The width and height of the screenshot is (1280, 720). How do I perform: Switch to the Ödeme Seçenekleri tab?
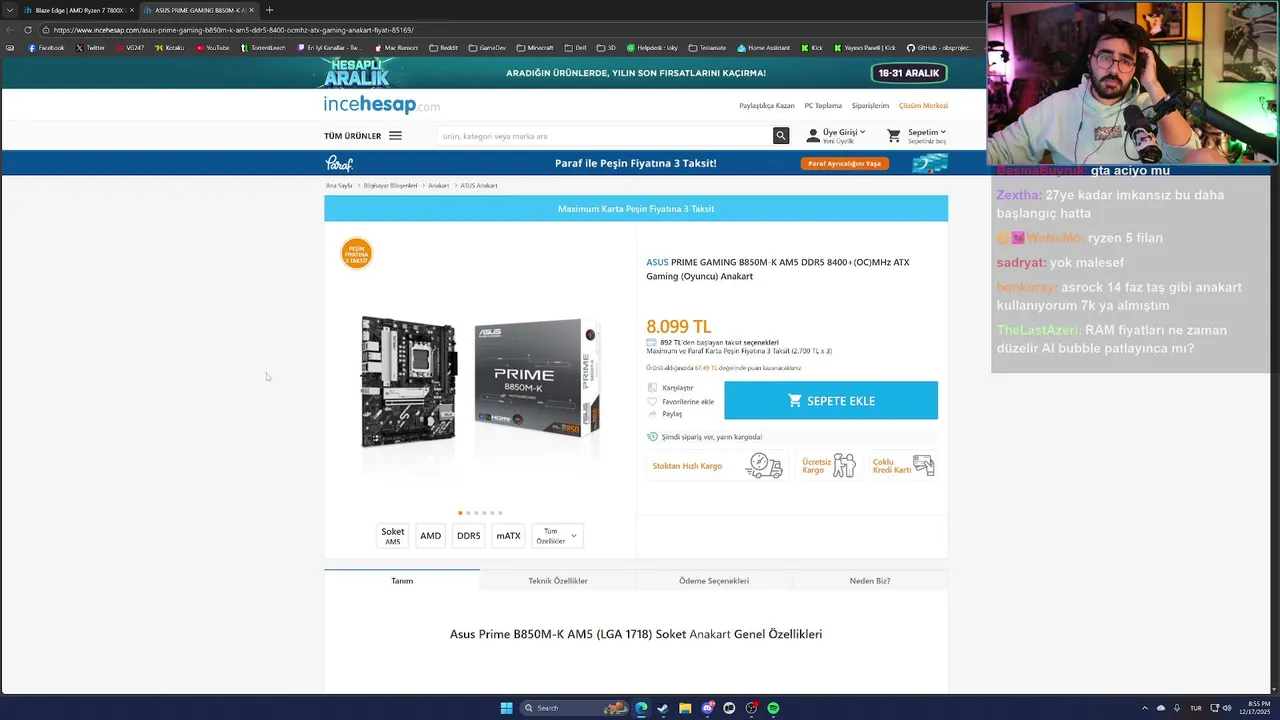tap(714, 580)
